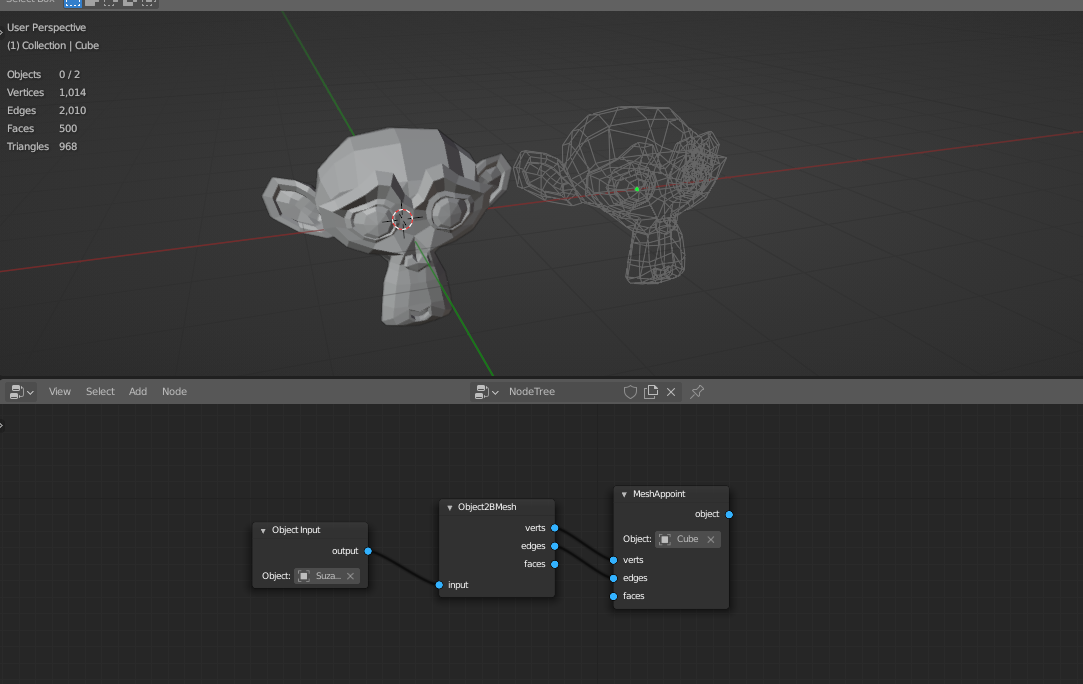The width and height of the screenshot is (1083, 684).
Task: Clear the Suzanne object in Object Input
Action: click(x=350, y=576)
